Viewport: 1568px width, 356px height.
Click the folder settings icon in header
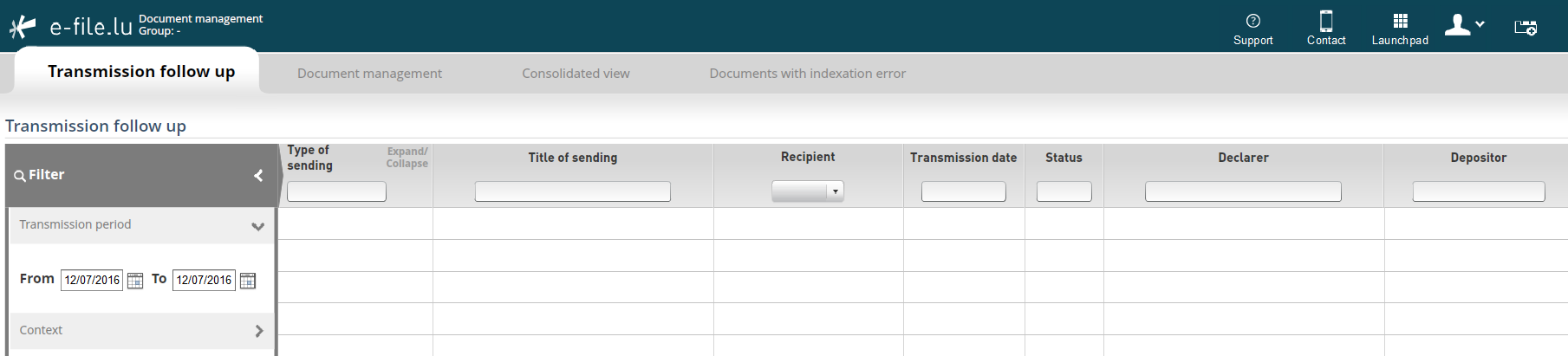tap(1526, 28)
